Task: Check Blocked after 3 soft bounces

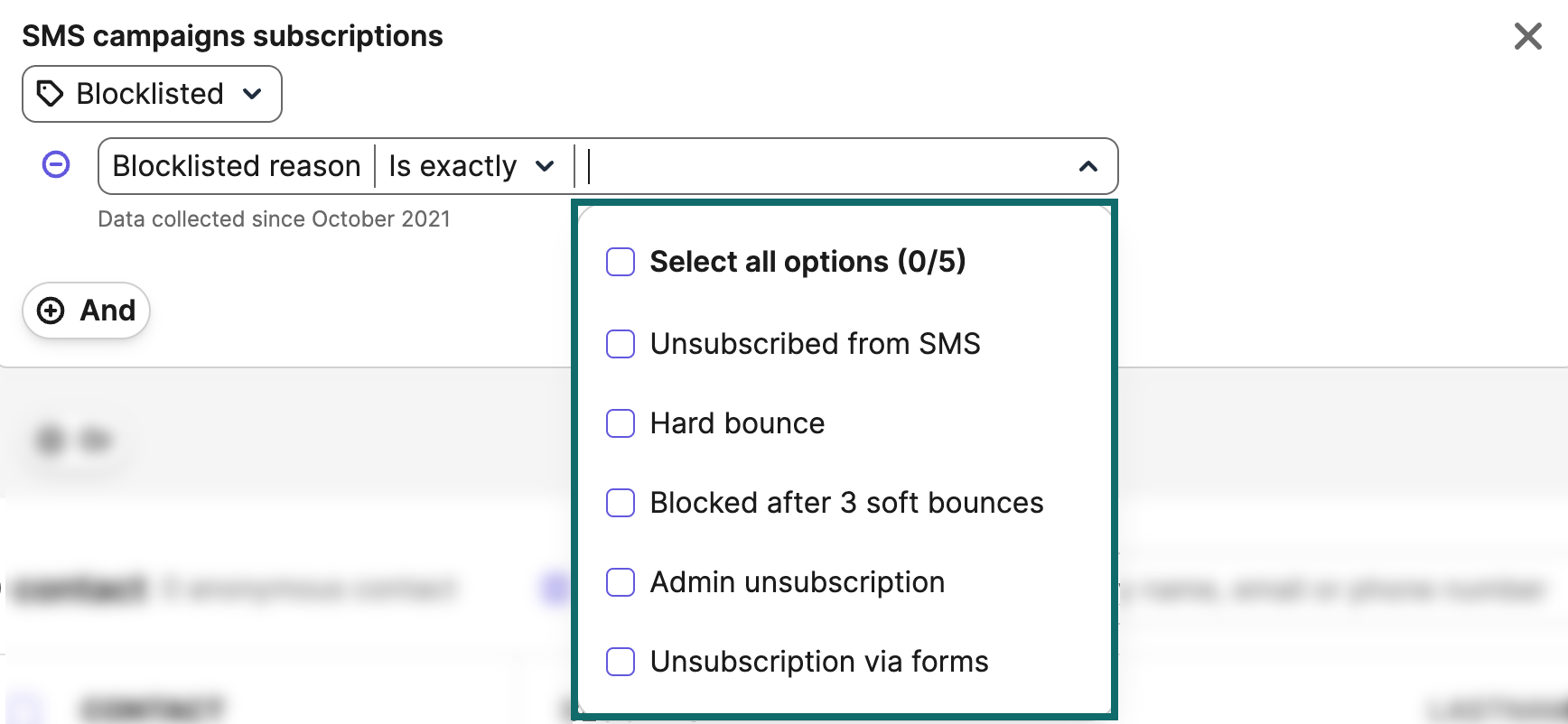Action: click(x=621, y=503)
